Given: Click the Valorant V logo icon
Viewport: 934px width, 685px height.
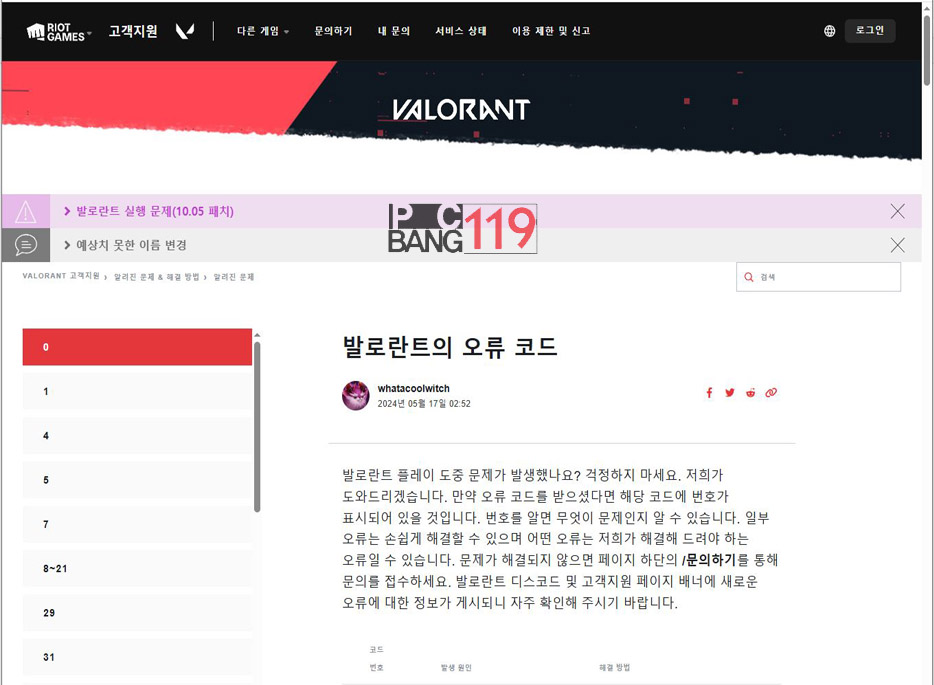Looking at the screenshot, I should click(185, 32).
